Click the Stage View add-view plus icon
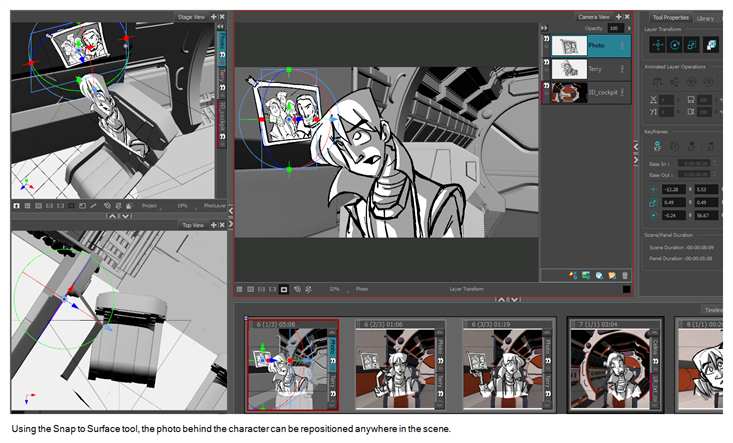733x443 pixels. coord(212,17)
